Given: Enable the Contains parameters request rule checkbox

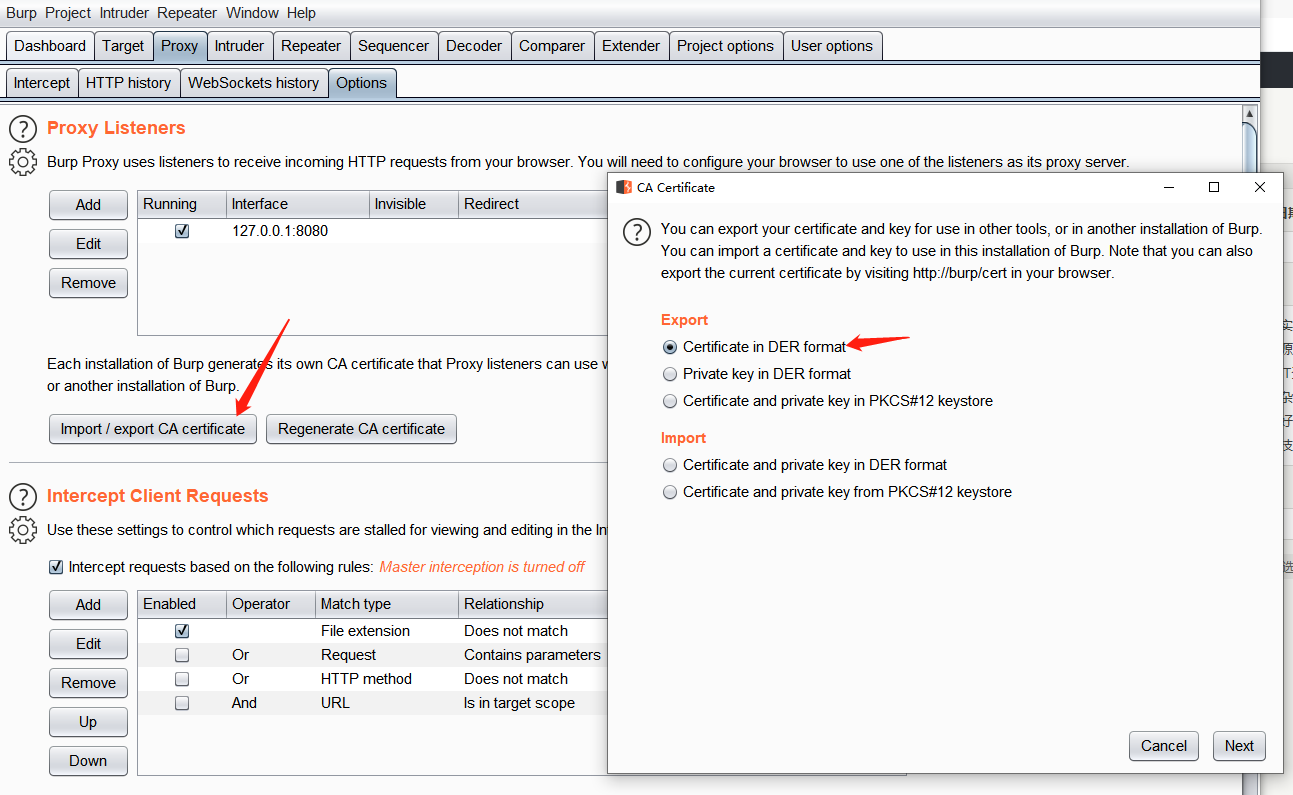Looking at the screenshot, I should coord(182,655).
